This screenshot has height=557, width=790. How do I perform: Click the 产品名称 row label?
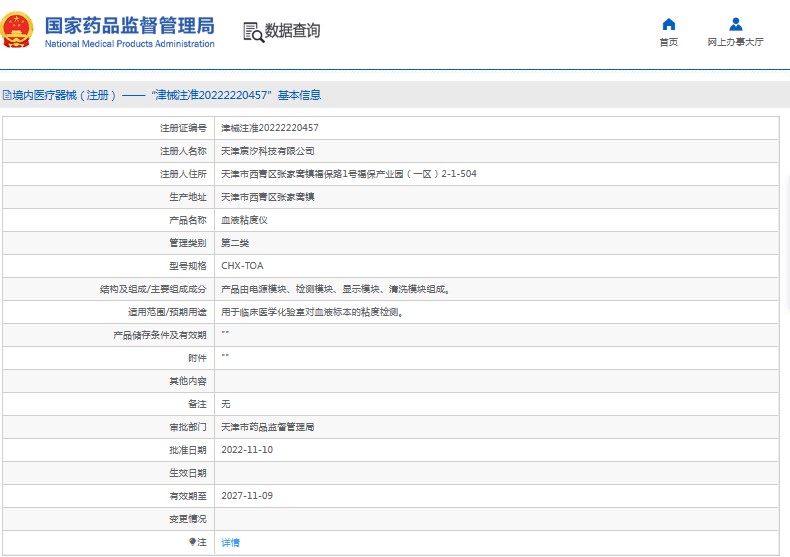[x=188, y=220]
